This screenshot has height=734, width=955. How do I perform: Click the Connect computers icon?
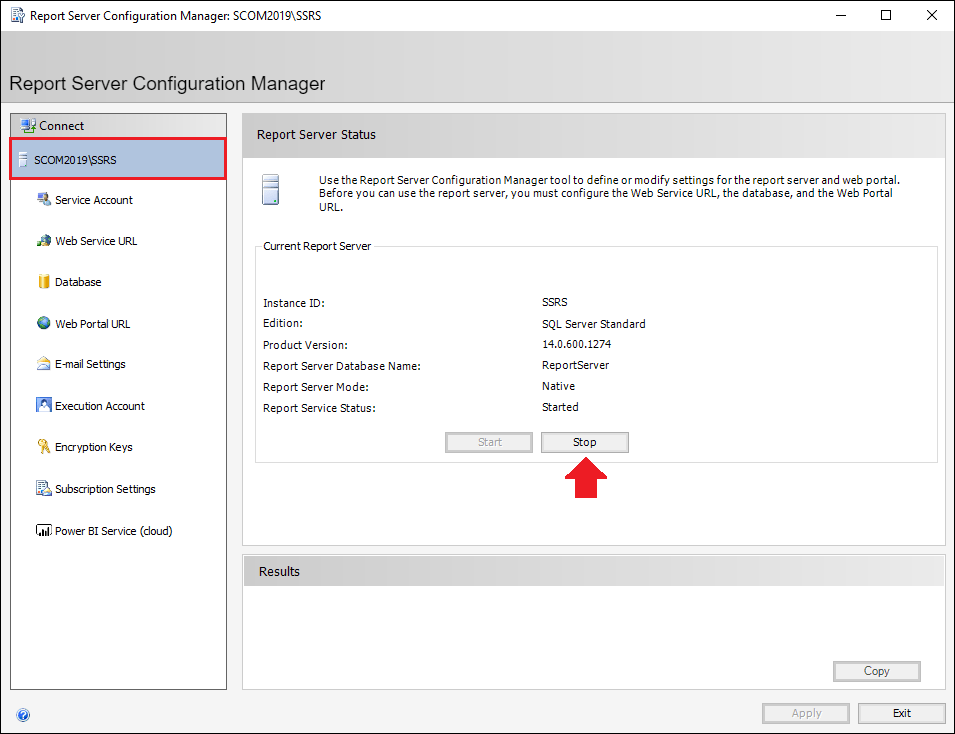click(28, 125)
